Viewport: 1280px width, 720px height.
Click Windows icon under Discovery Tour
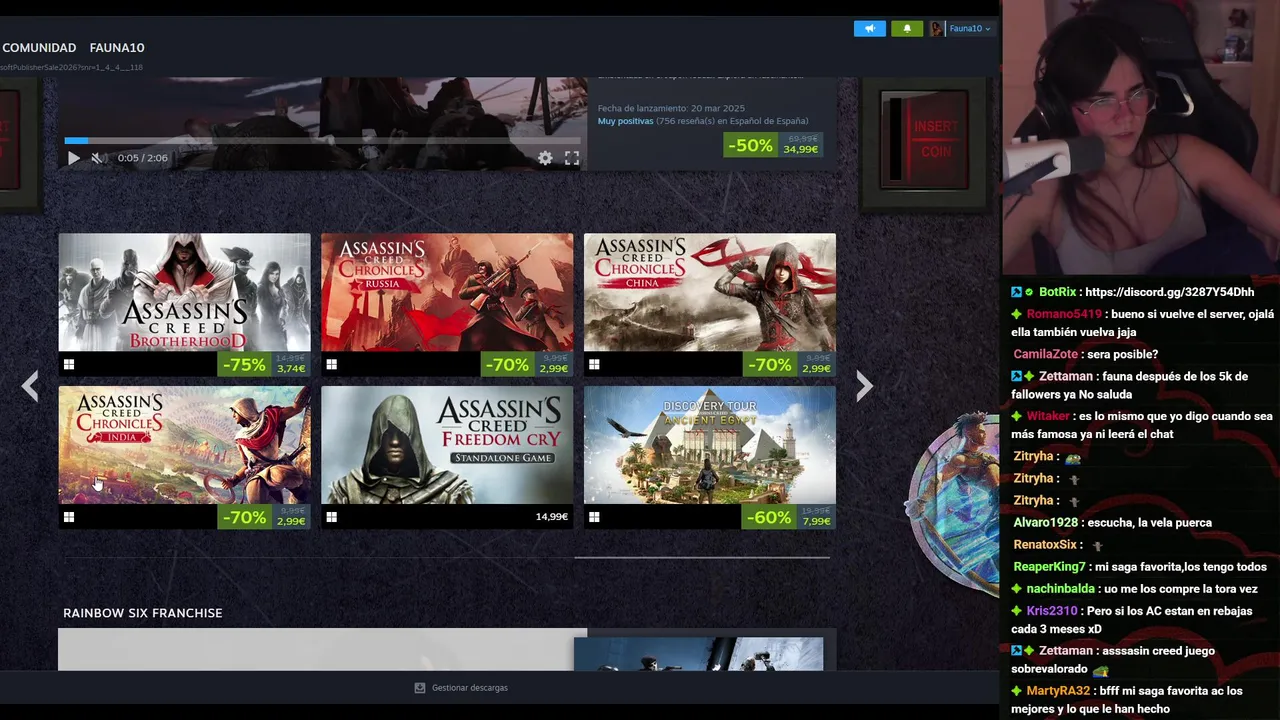[x=594, y=517]
